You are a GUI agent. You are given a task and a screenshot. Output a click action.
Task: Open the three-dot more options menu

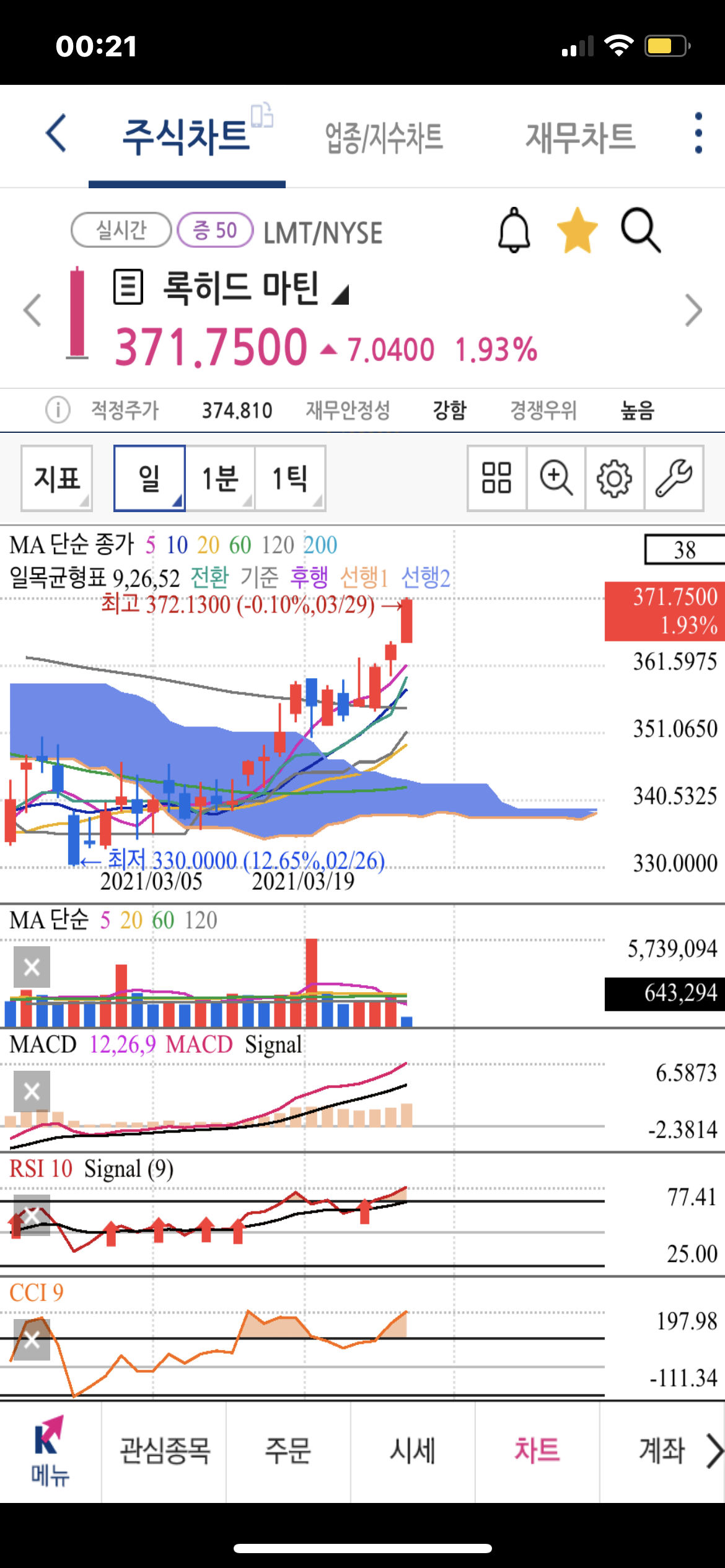(x=698, y=133)
